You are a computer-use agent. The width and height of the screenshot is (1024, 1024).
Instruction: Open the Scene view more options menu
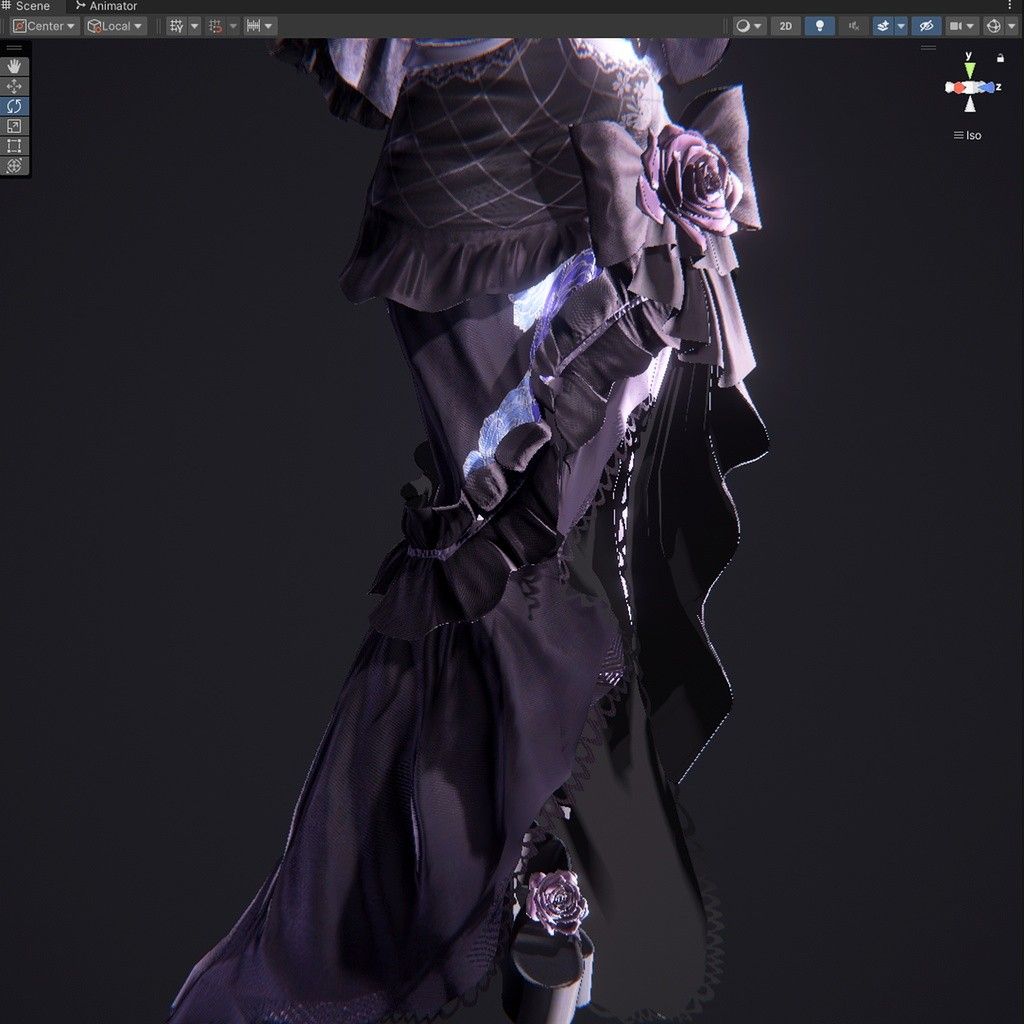click(1010, 5)
